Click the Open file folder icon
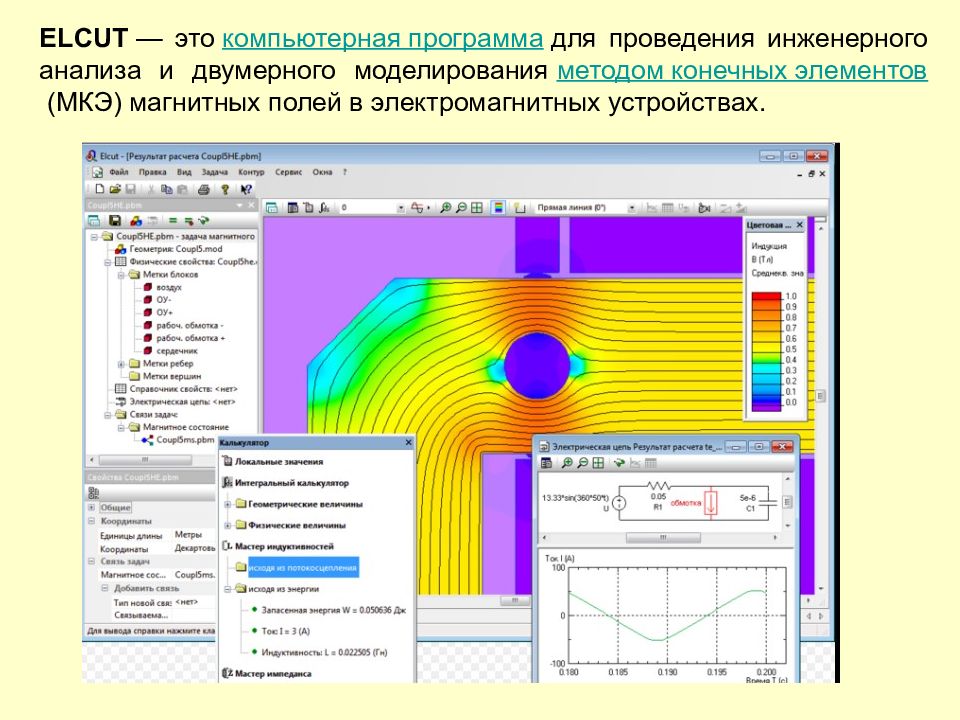This screenshot has width=960, height=720. (x=114, y=189)
